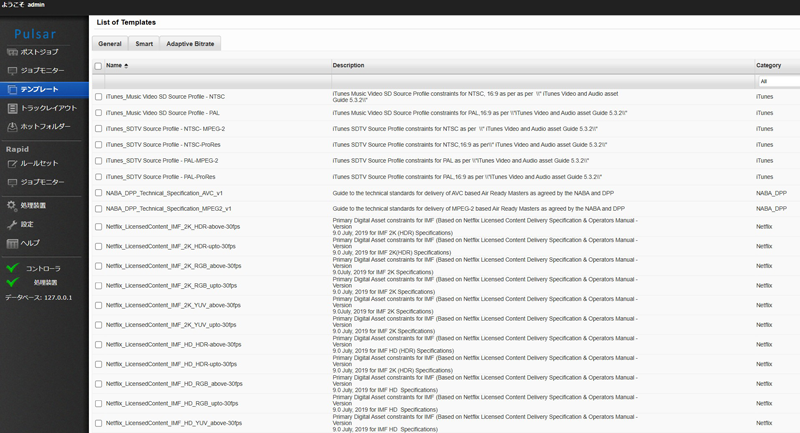Select iTunes_Music Video SD Source Profile - NTSC name
800x433 pixels.
click(165, 96)
